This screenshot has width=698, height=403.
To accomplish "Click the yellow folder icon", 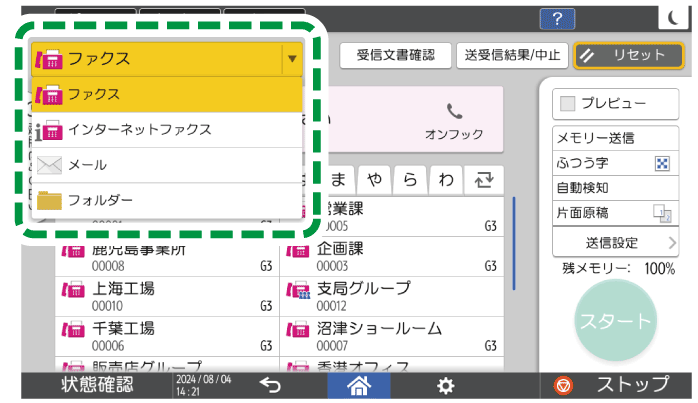I will click(x=49, y=200).
